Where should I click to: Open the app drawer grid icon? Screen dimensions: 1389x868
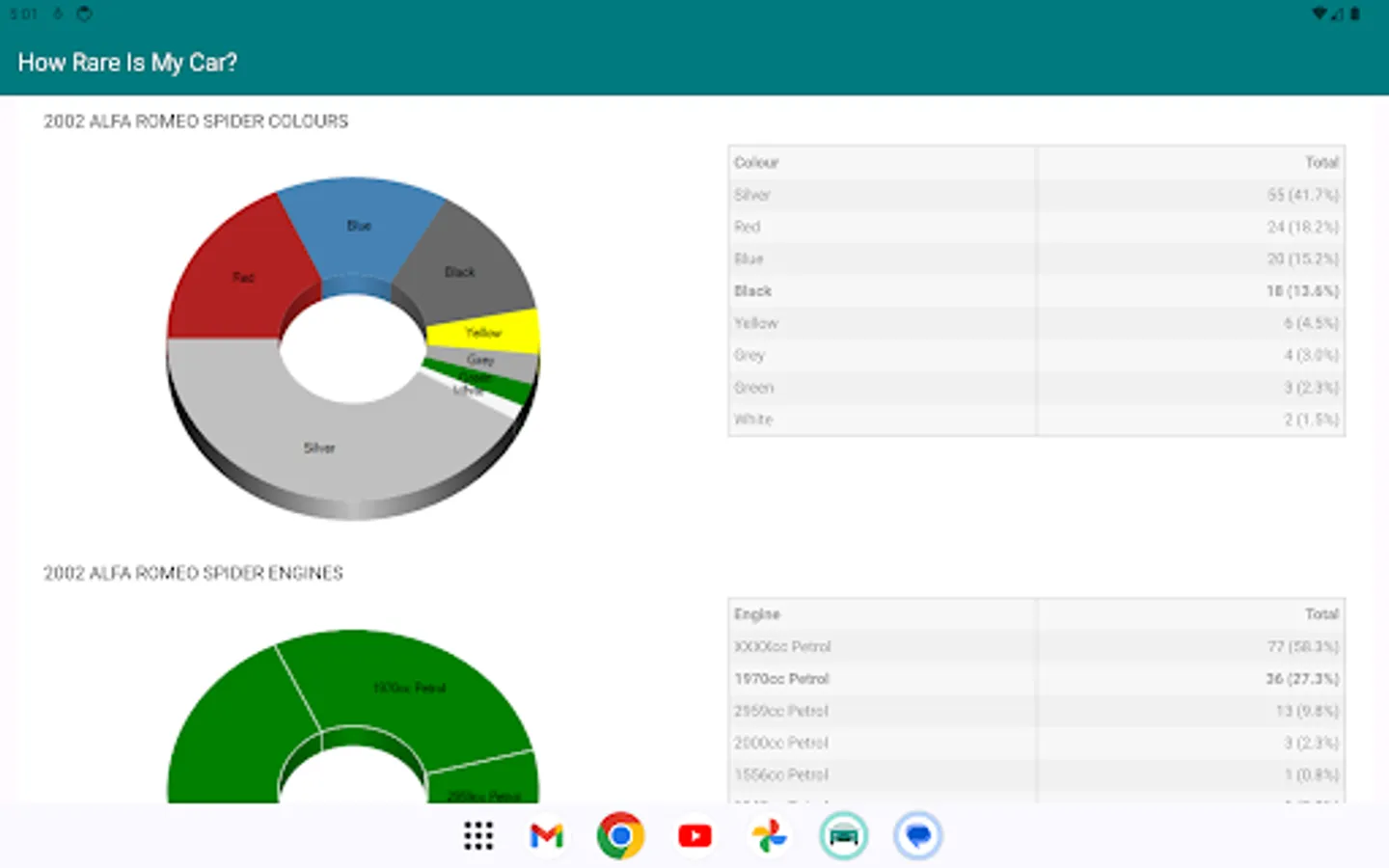click(x=478, y=835)
